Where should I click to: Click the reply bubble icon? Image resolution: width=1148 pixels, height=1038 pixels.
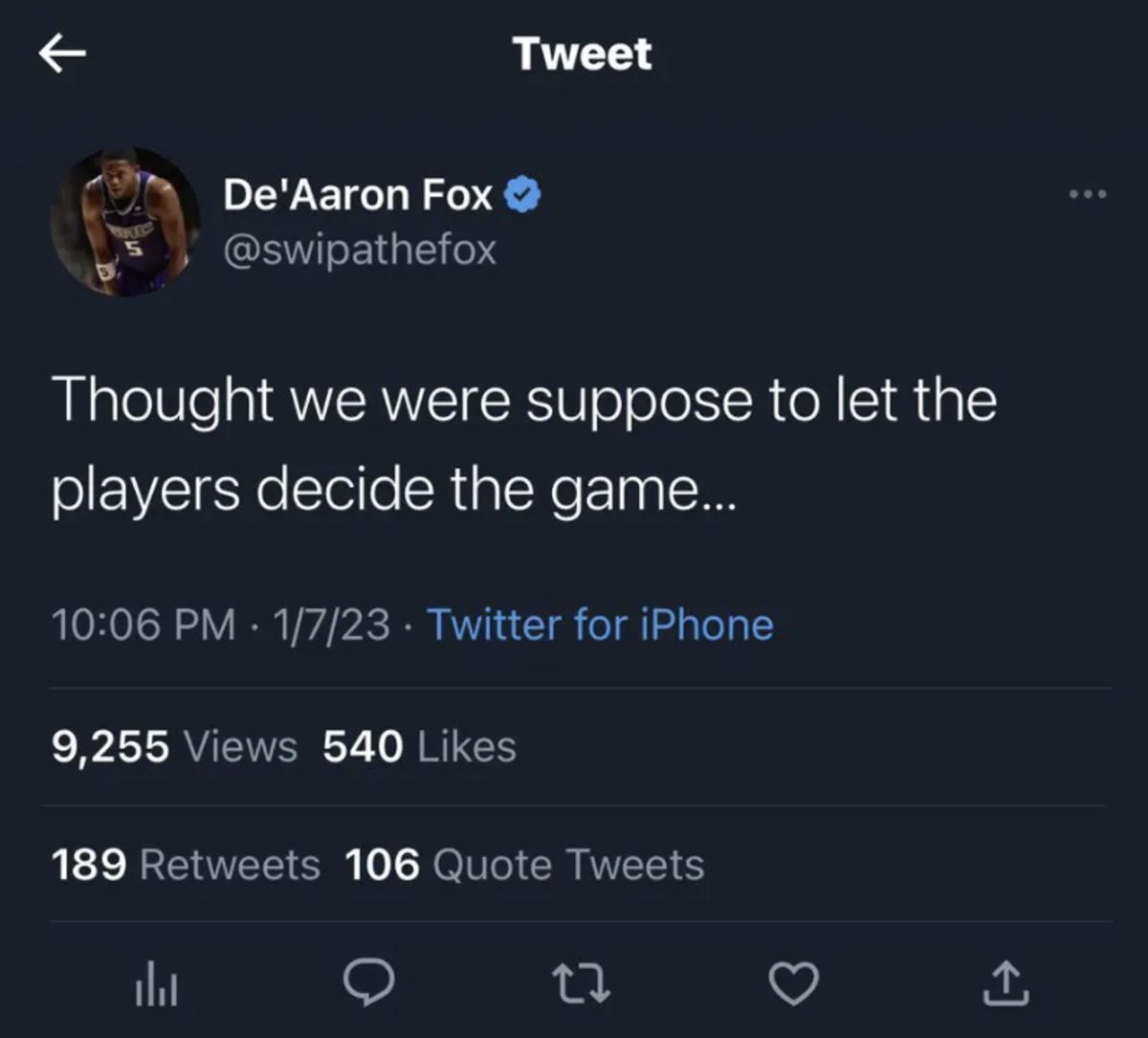tap(368, 983)
